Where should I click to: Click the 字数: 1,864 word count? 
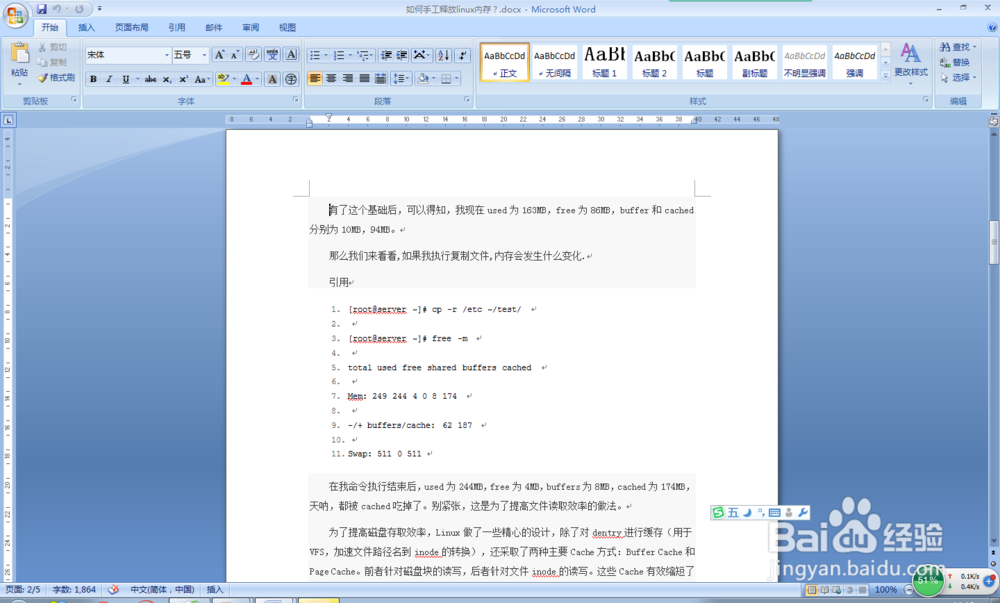tap(74, 590)
